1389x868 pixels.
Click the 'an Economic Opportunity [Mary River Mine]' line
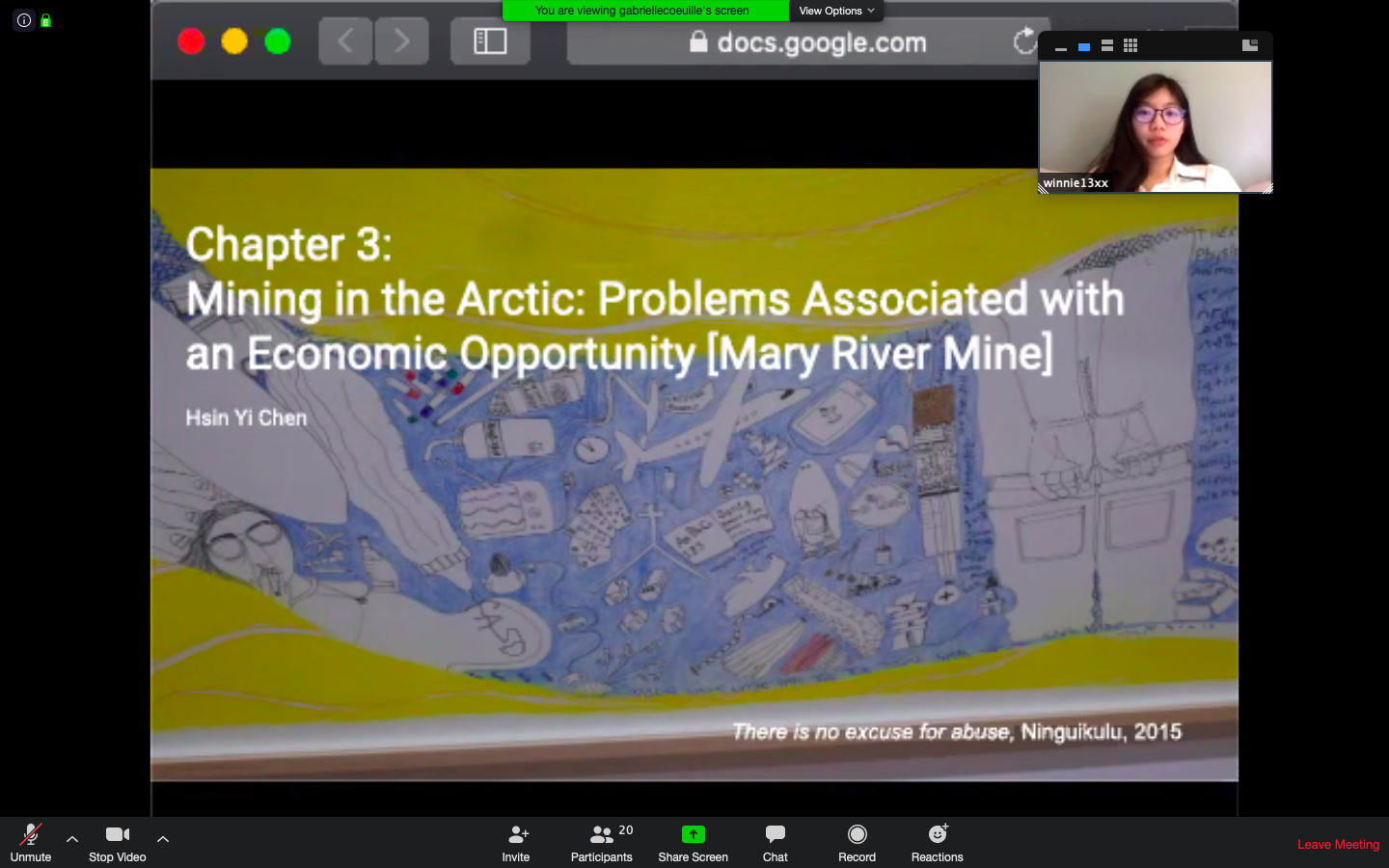click(x=620, y=354)
